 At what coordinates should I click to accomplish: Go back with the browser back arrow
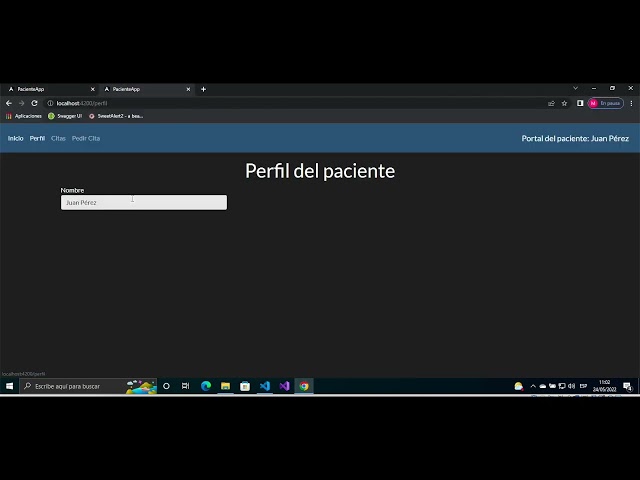[9, 103]
